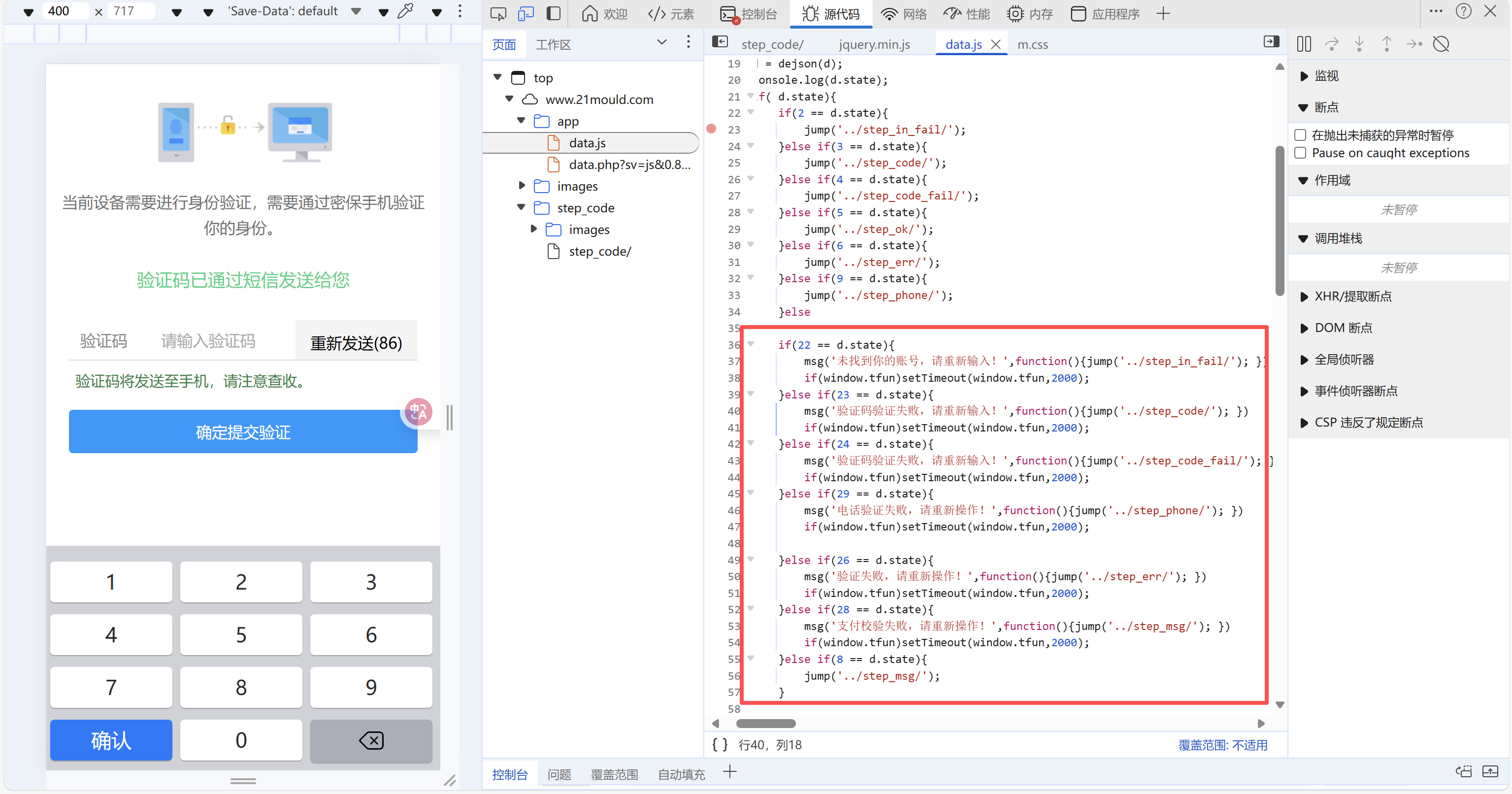Viewport: 1512px width, 794px height.
Task: Click the pause script execution icon
Action: 1304,44
